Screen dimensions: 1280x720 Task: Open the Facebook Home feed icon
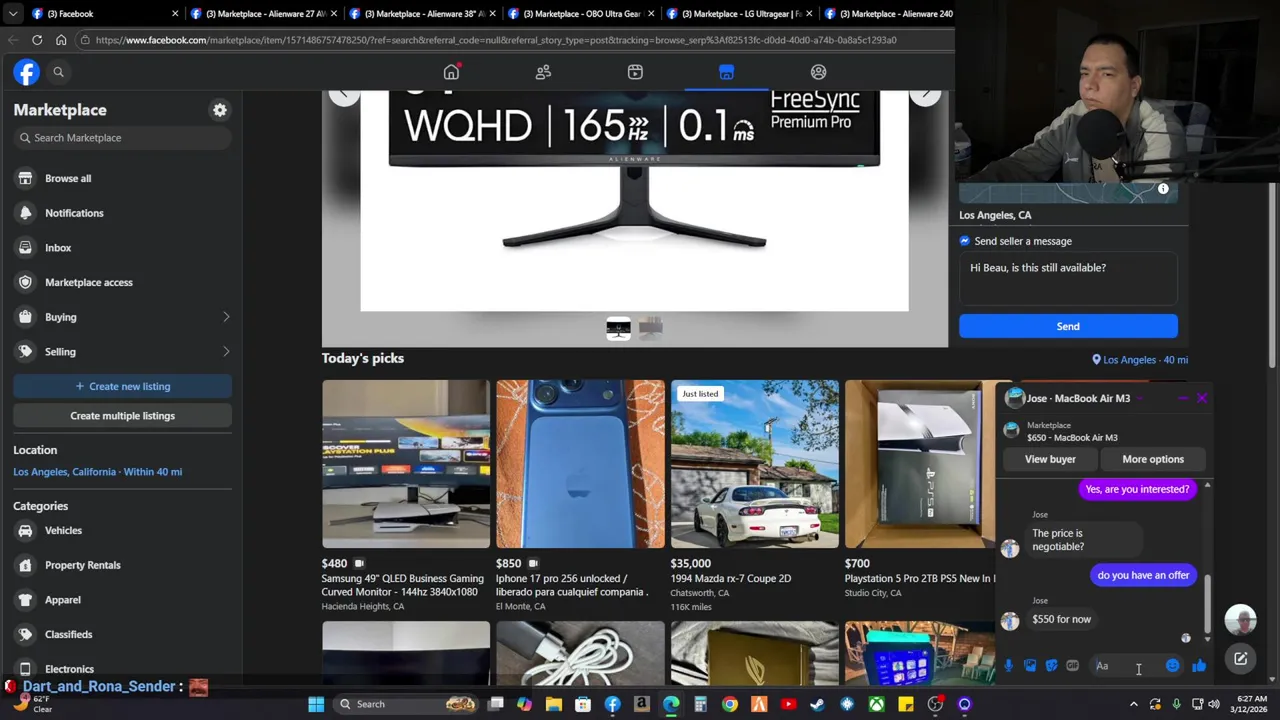click(451, 72)
